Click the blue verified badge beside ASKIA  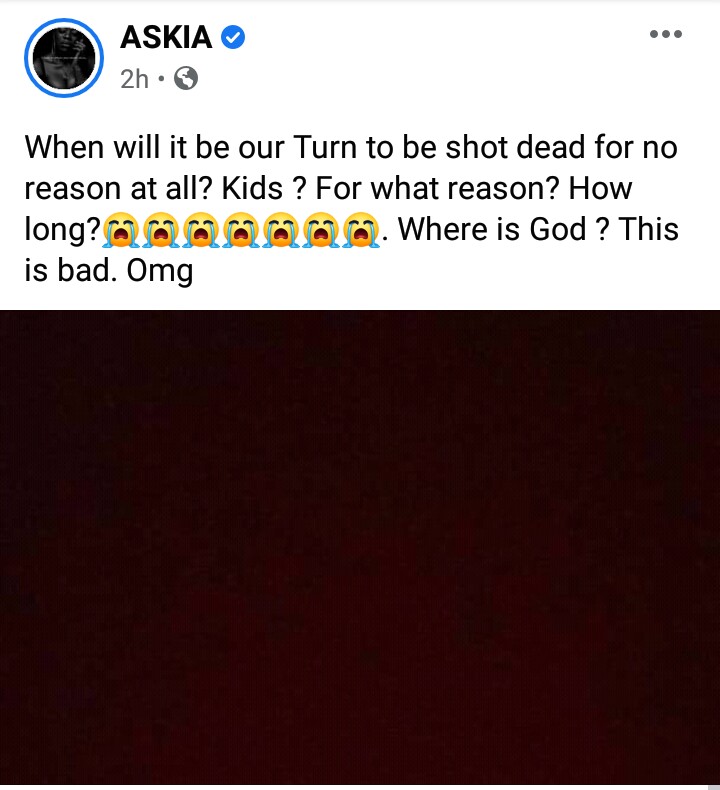[x=233, y=38]
